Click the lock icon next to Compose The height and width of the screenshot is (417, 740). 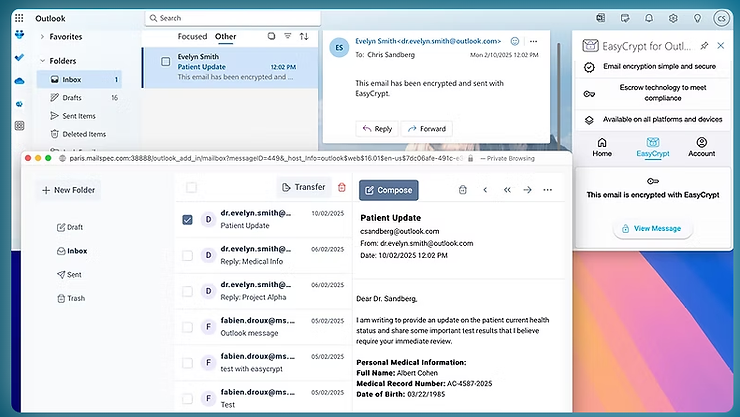(462, 190)
